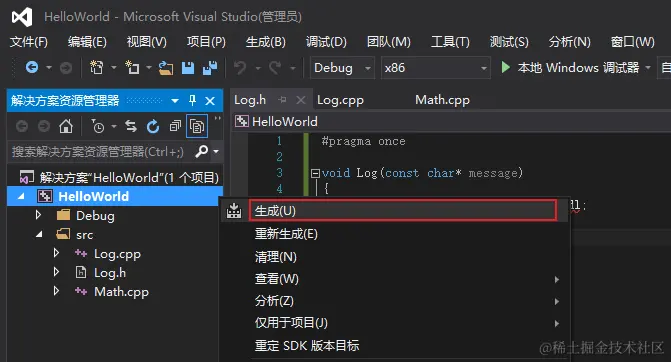This screenshot has height=362, width=671.
Task: Open the 工具(T) menu
Action: [x=450, y=42]
